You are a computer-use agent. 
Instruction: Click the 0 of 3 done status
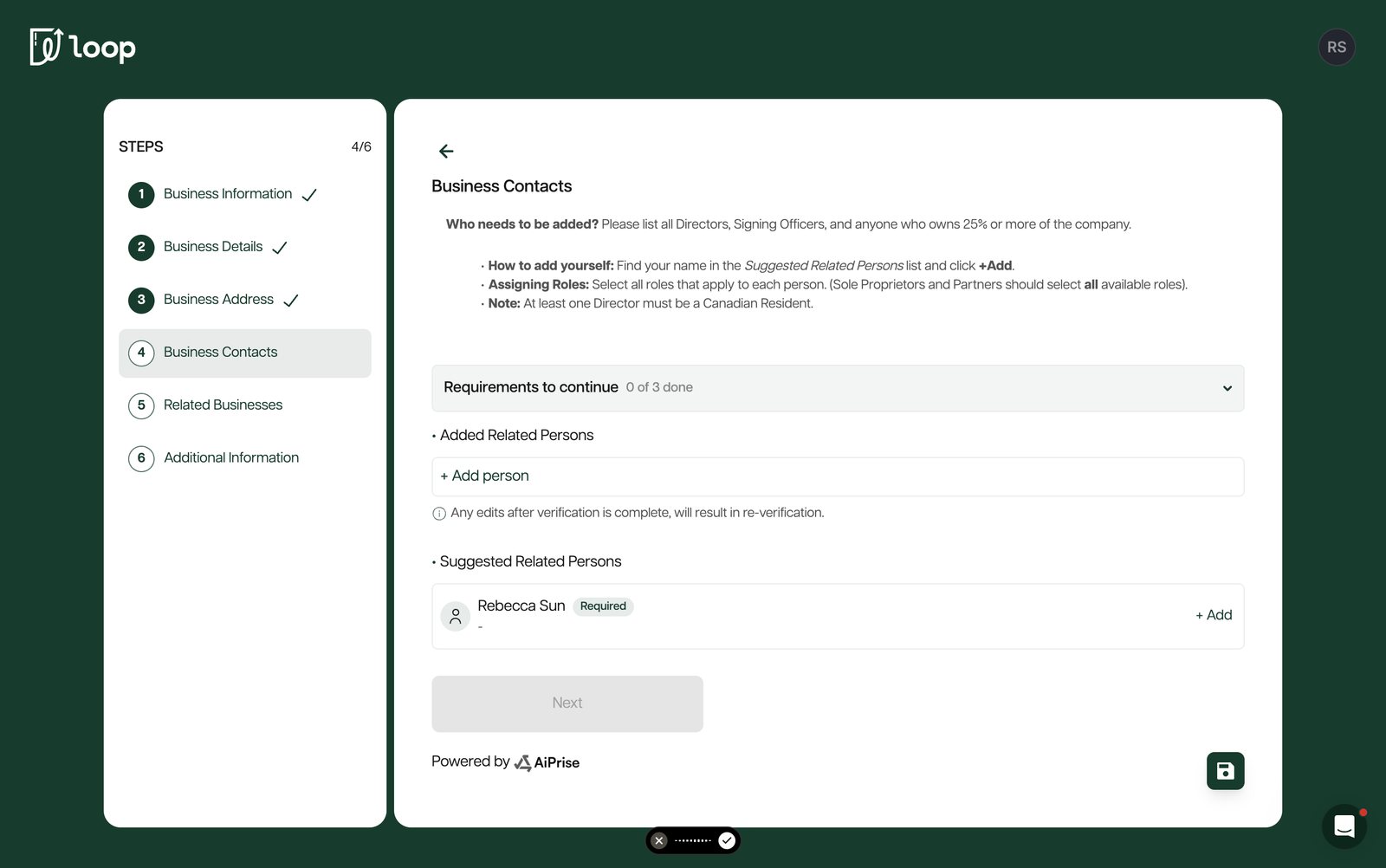[x=659, y=387]
